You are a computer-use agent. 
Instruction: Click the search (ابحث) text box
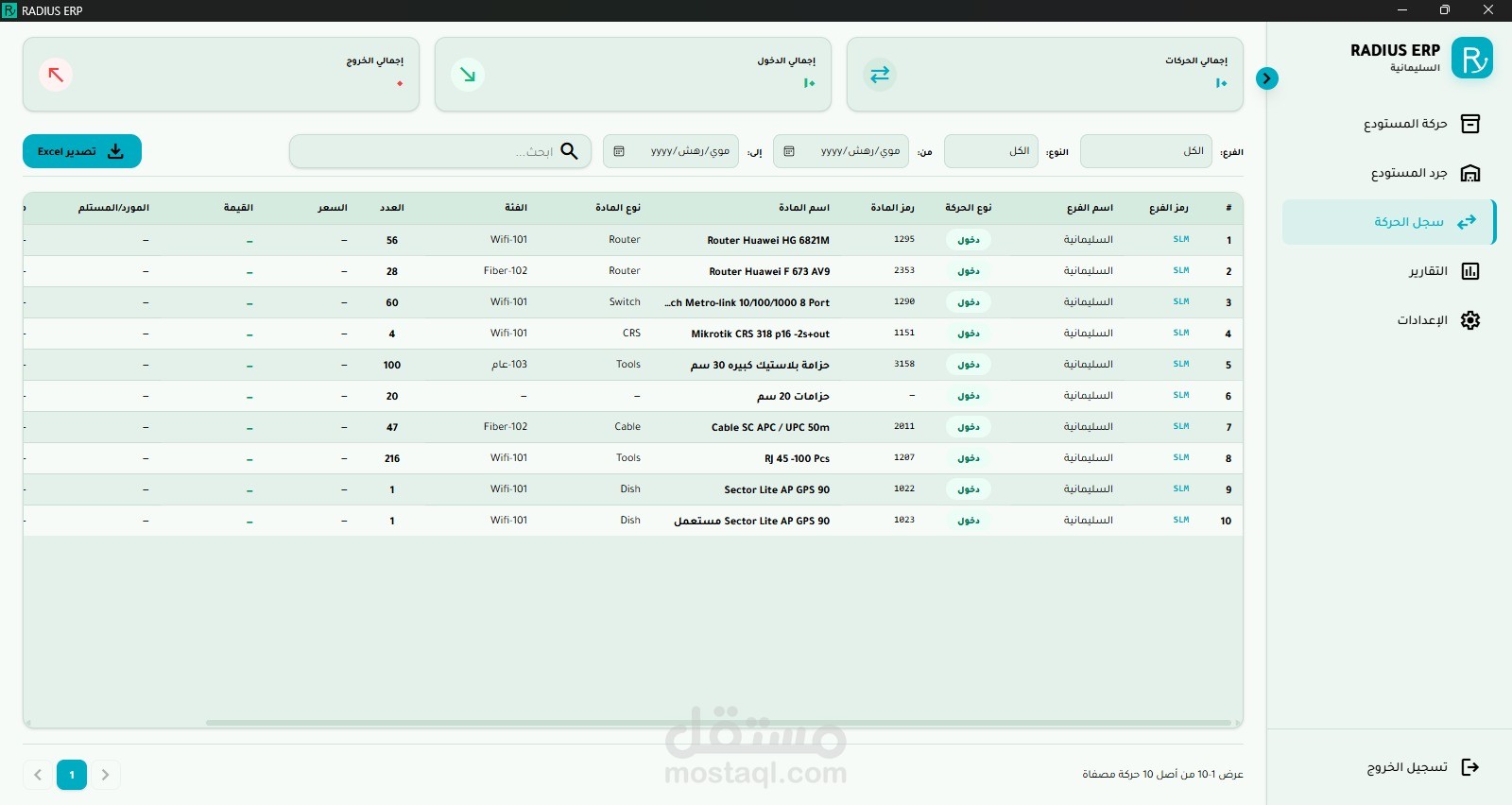440,151
